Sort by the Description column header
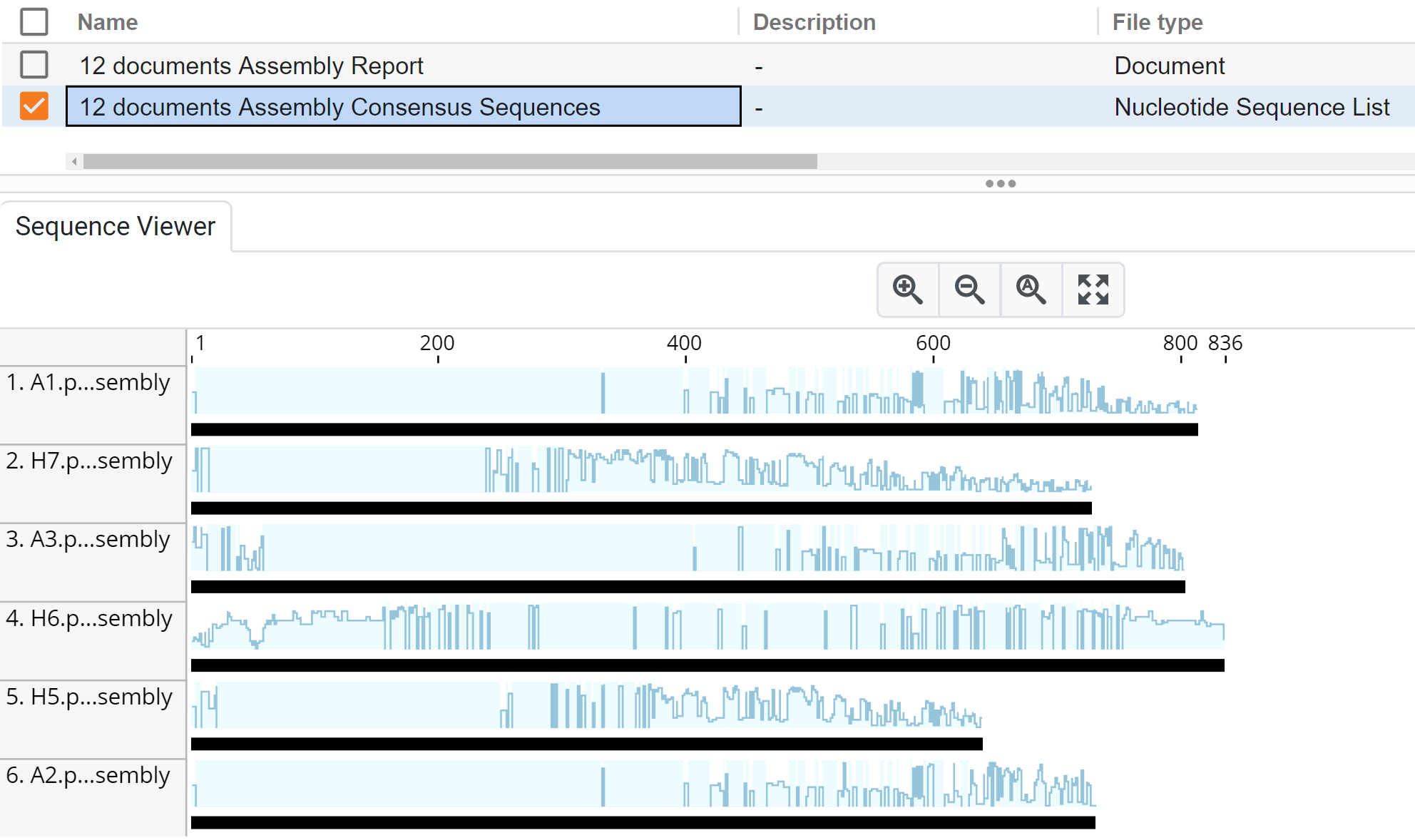This screenshot has height=840, width=1415. coord(814,22)
